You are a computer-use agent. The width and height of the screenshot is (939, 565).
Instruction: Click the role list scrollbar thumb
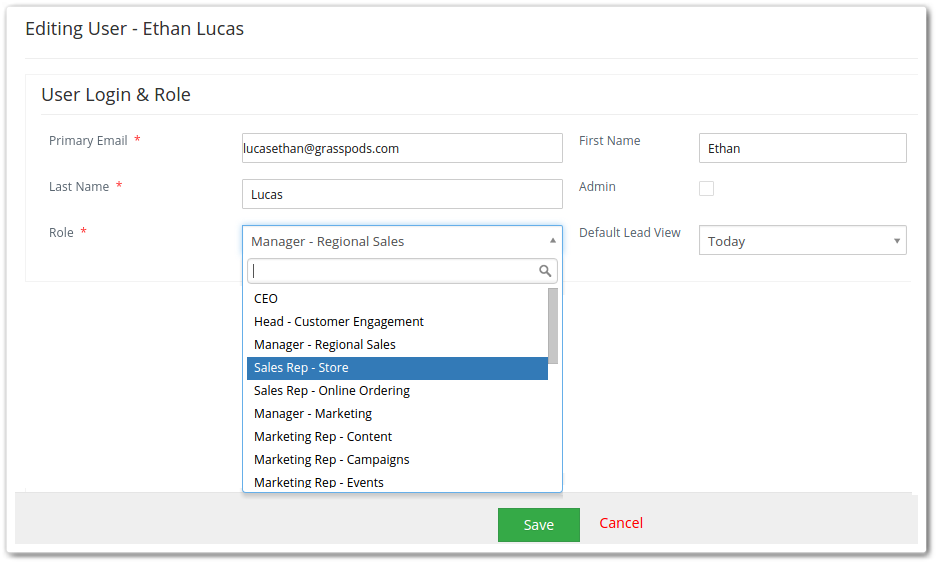[x=553, y=326]
